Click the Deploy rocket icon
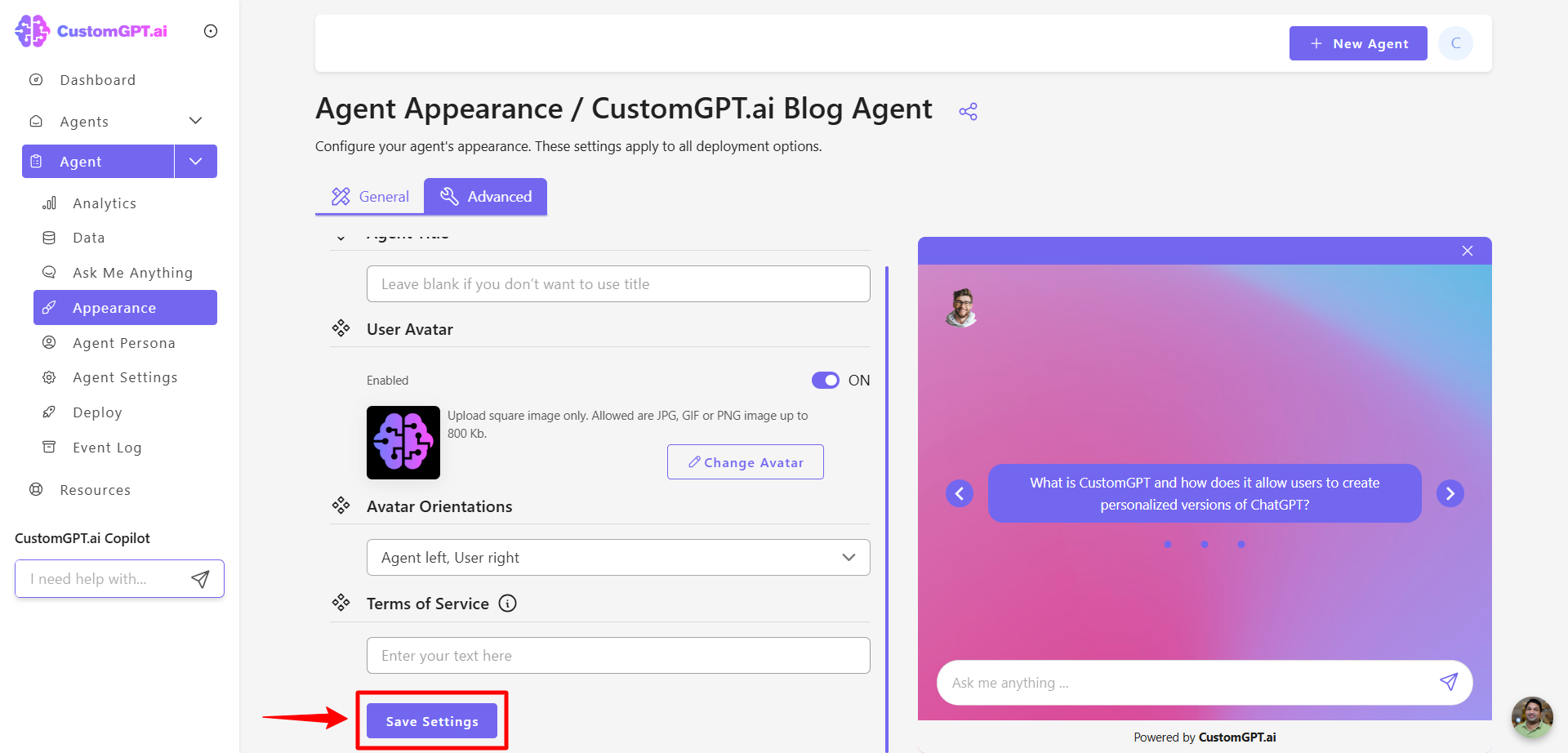 tap(49, 412)
